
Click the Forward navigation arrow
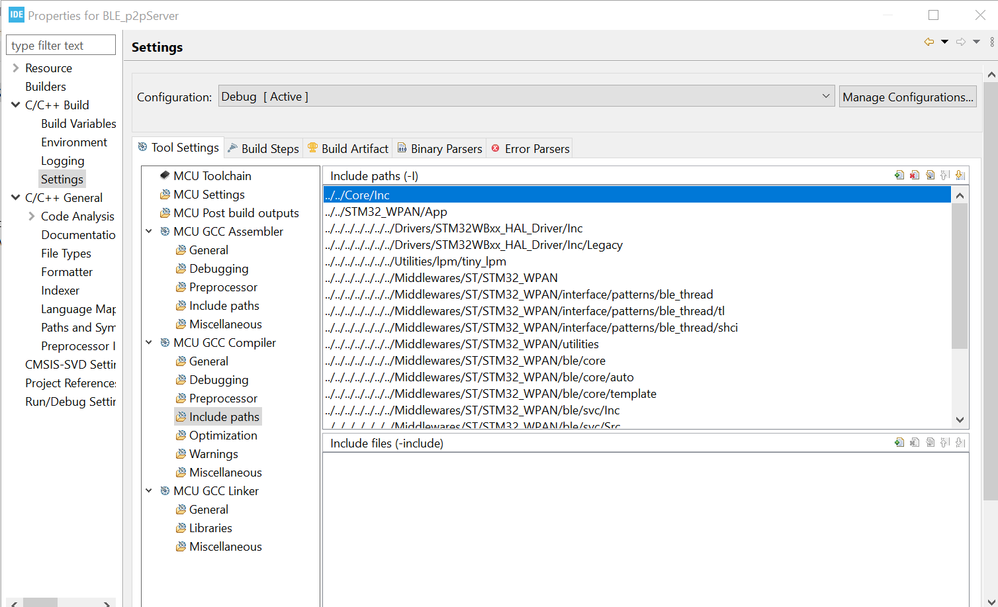click(960, 42)
